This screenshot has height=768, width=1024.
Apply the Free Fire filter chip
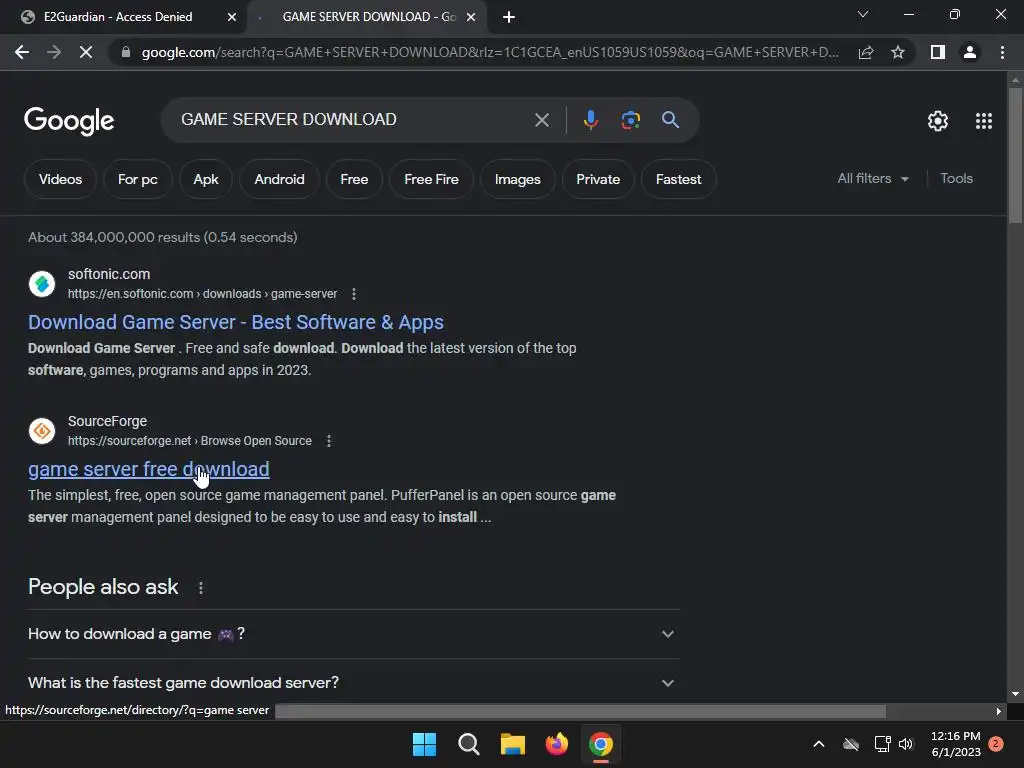431,179
